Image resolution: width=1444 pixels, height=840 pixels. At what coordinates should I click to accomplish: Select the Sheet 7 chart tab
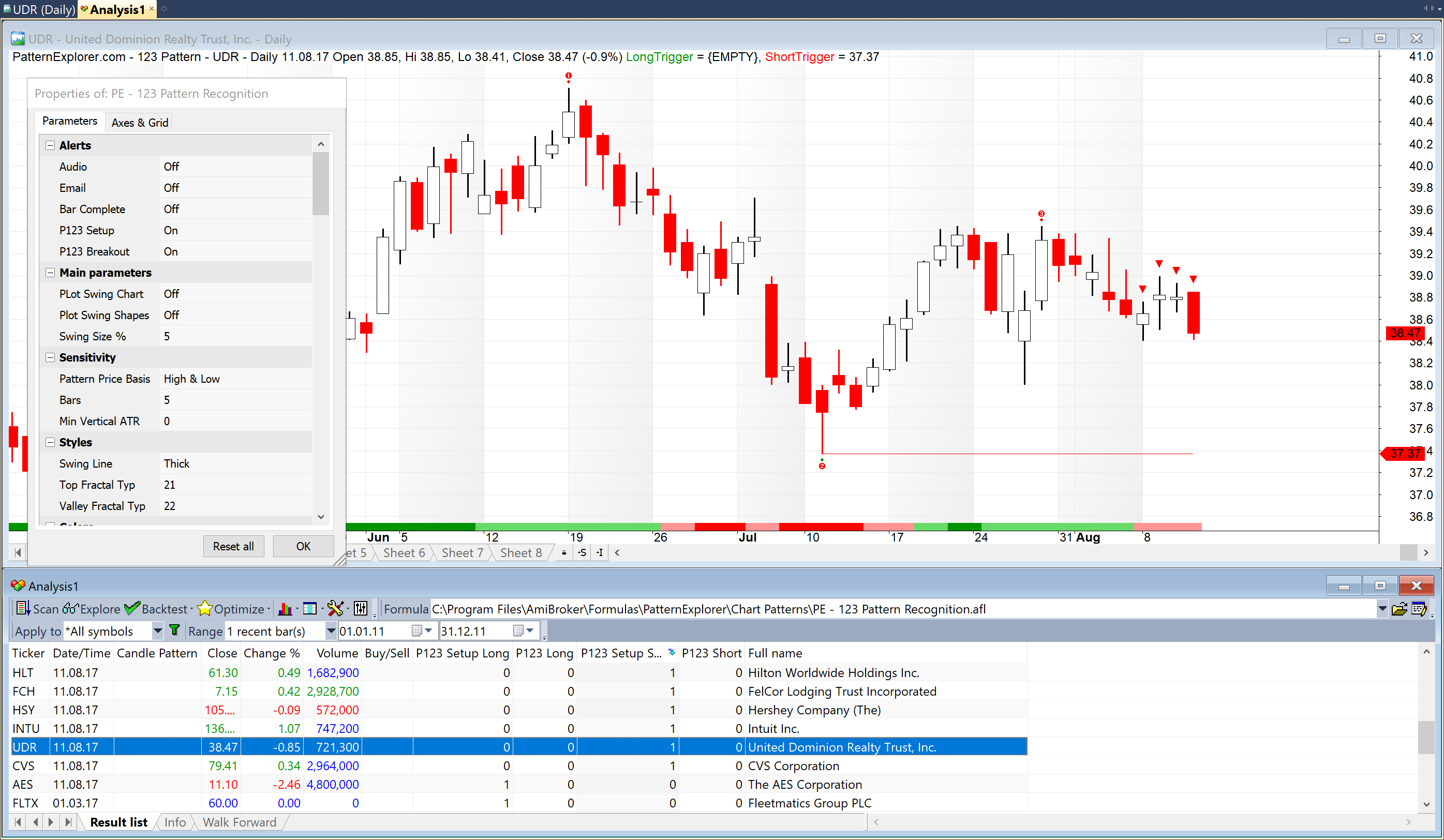(463, 552)
